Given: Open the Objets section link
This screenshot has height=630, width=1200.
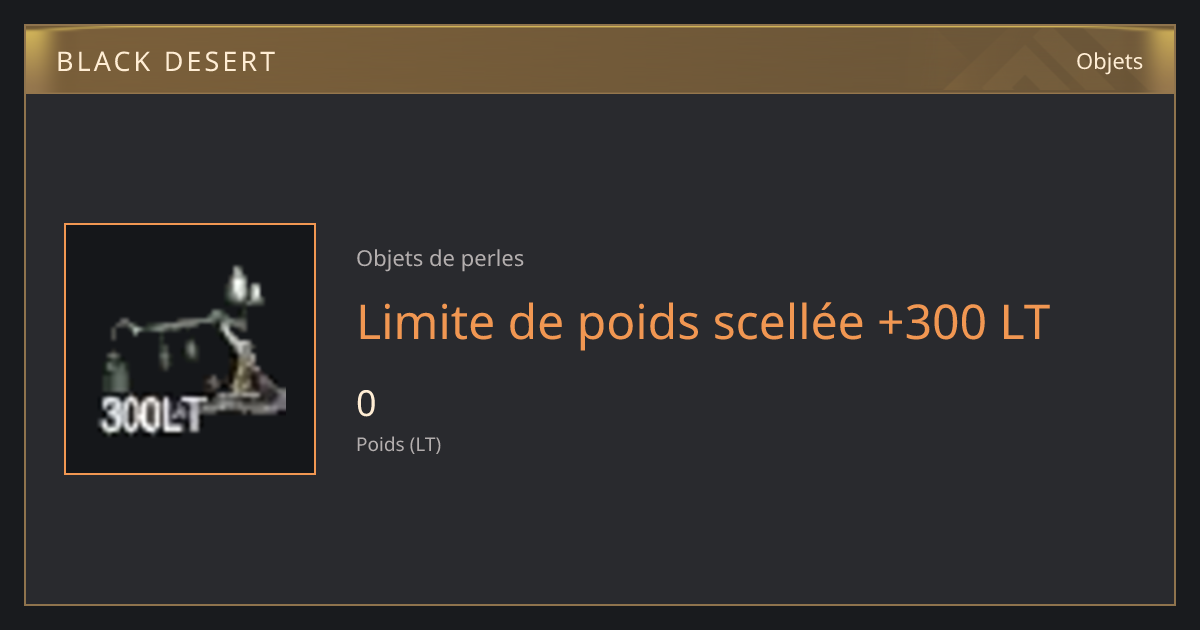Looking at the screenshot, I should 1109,61.
